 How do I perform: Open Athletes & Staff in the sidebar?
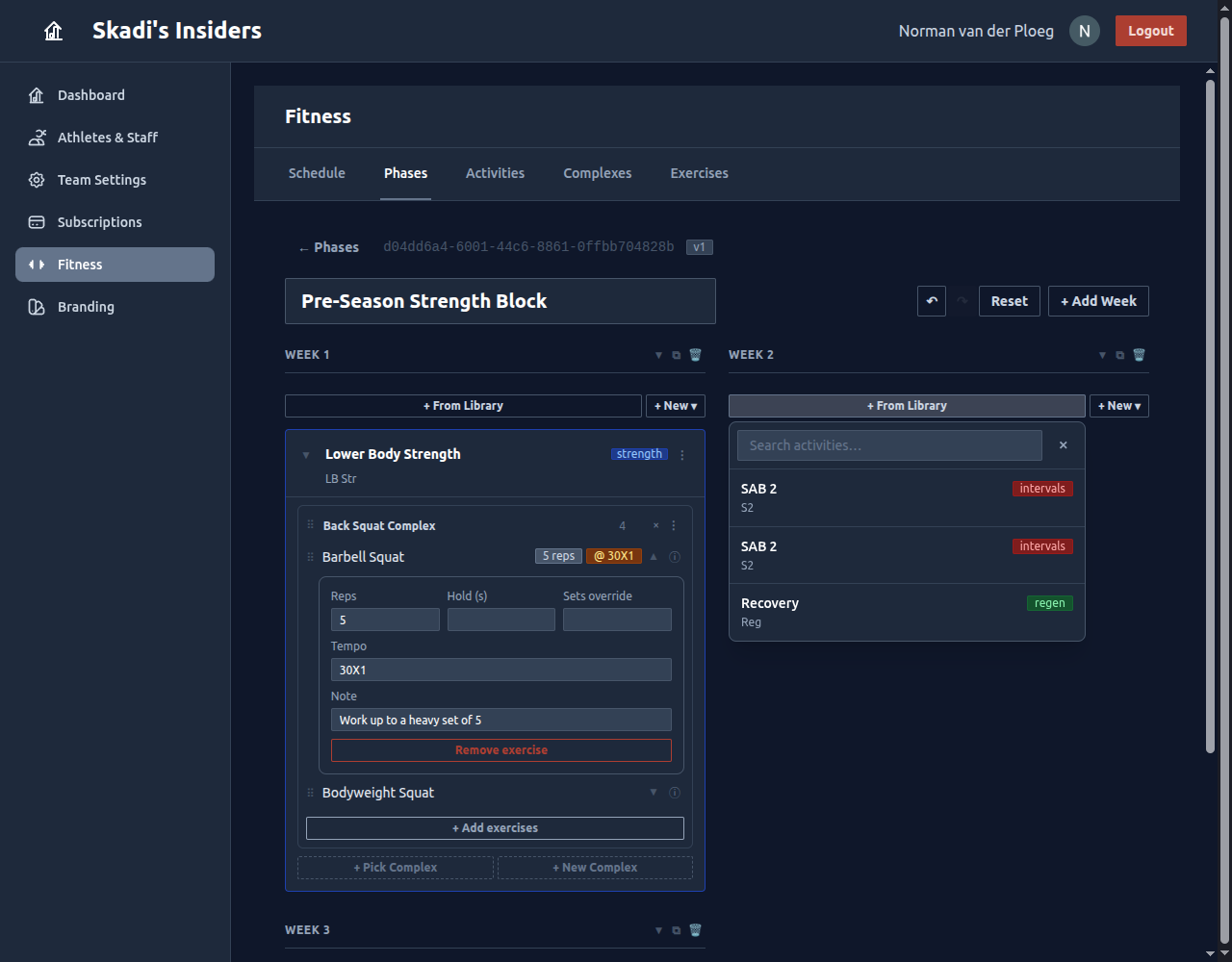115,138
